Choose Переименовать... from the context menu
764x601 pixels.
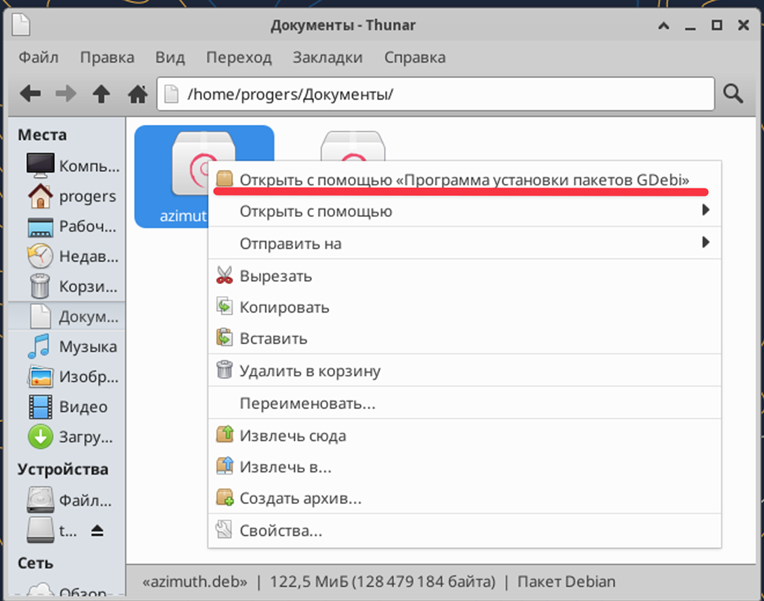coord(464,403)
